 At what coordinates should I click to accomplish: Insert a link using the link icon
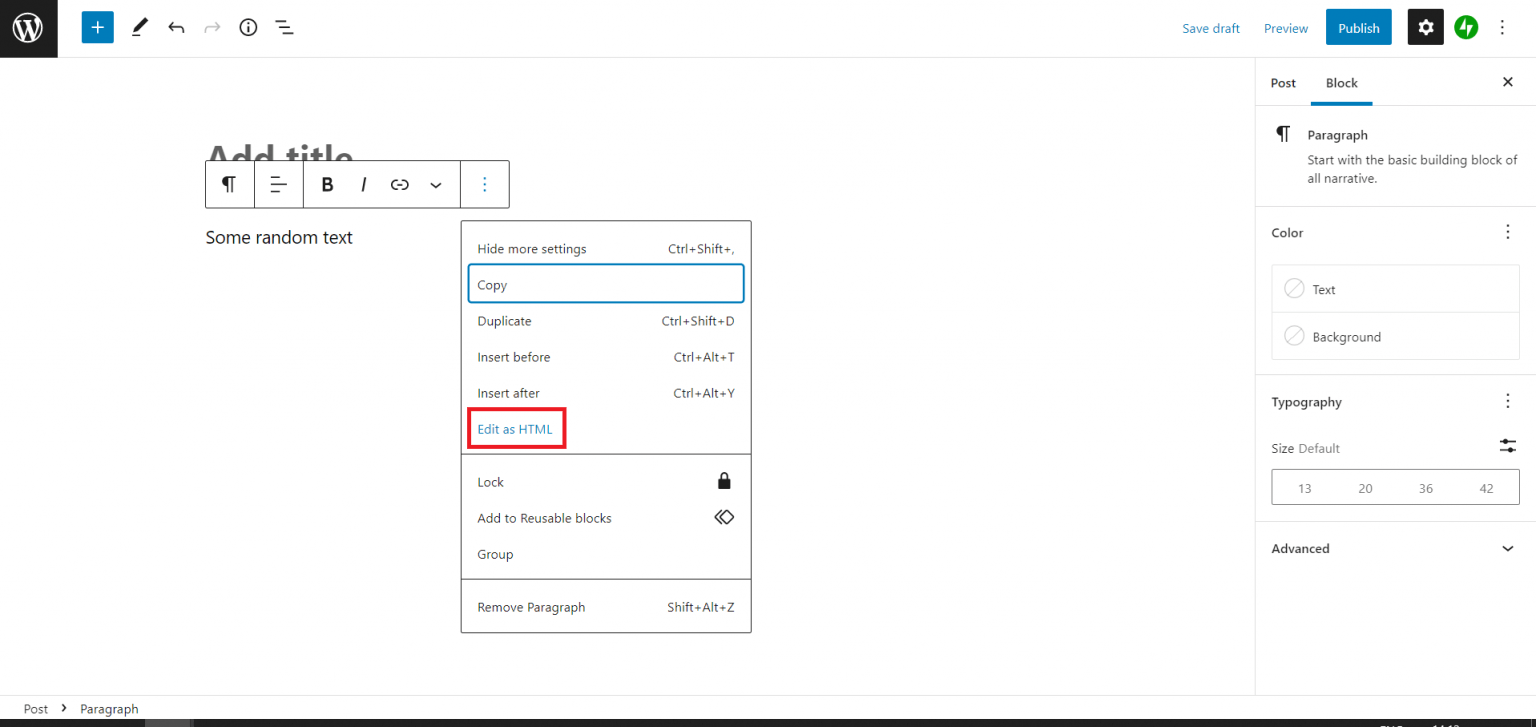[x=400, y=185]
